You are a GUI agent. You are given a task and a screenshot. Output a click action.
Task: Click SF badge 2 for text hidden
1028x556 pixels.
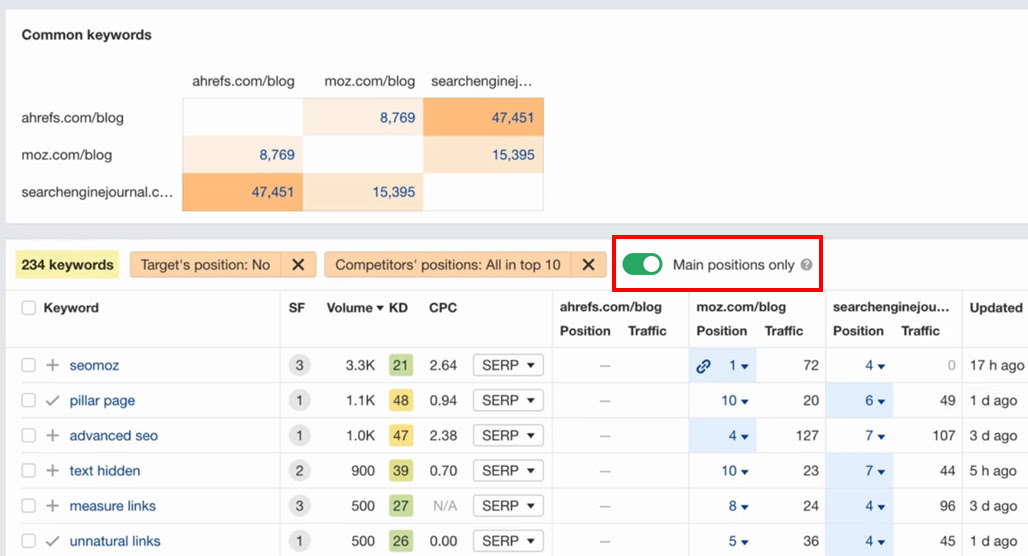[300, 471]
